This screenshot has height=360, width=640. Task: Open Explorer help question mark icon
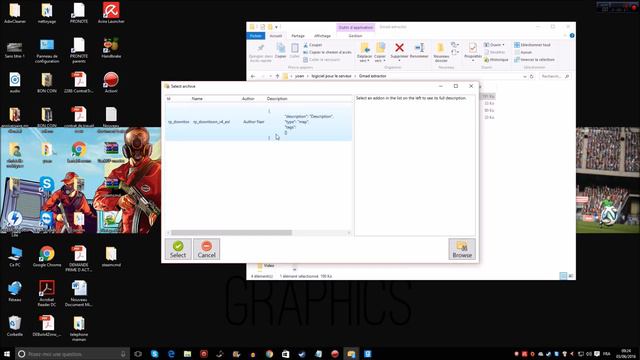(x=572, y=36)
